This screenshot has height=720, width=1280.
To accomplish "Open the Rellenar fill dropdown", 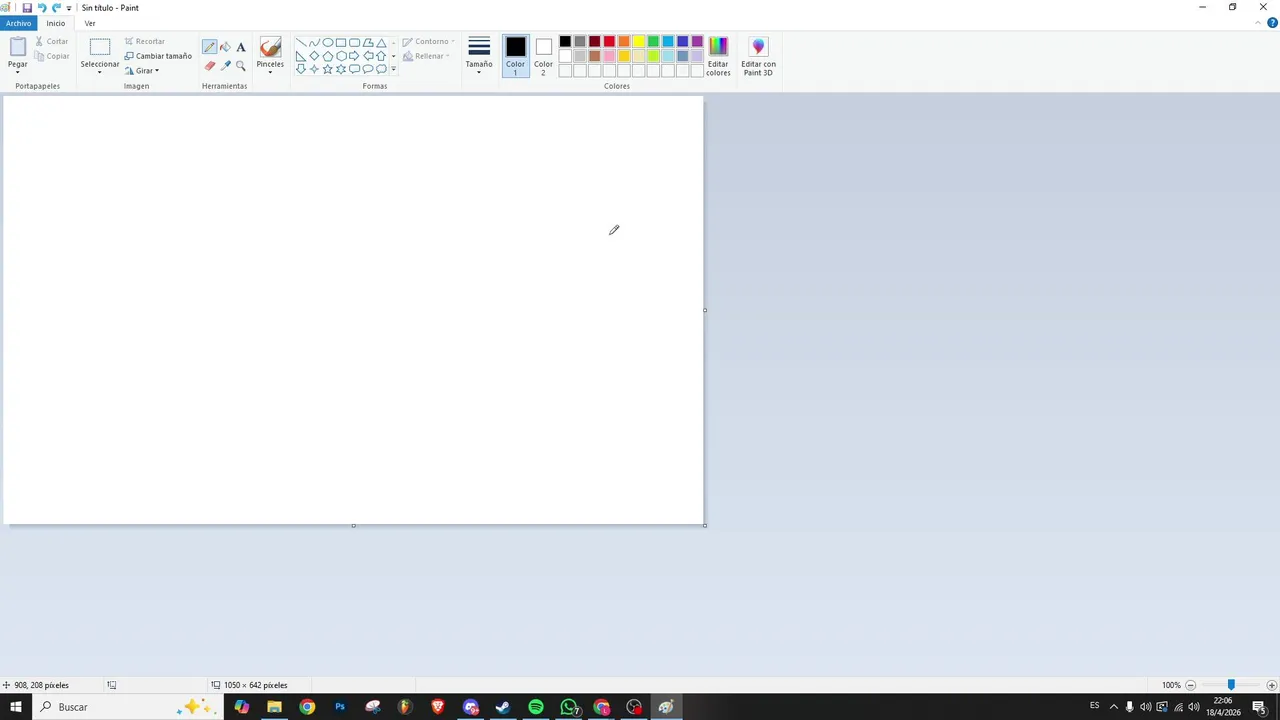I will coord(427,56).
